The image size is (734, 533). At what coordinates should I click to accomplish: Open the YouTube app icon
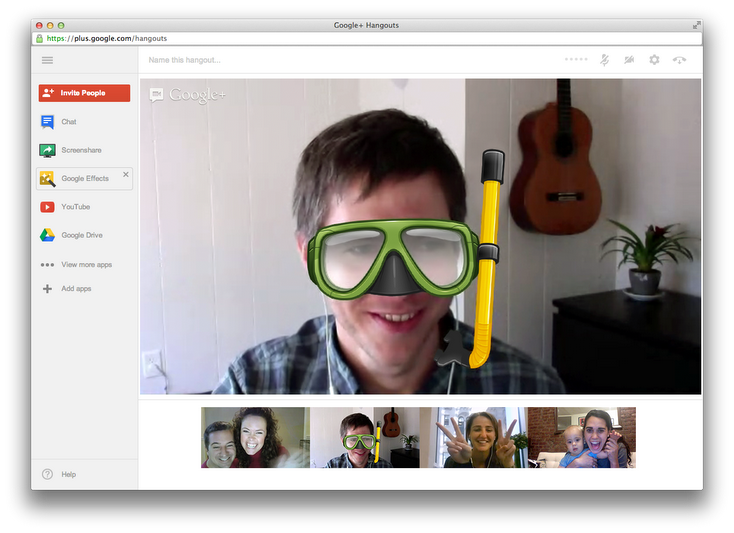point(47,207)
